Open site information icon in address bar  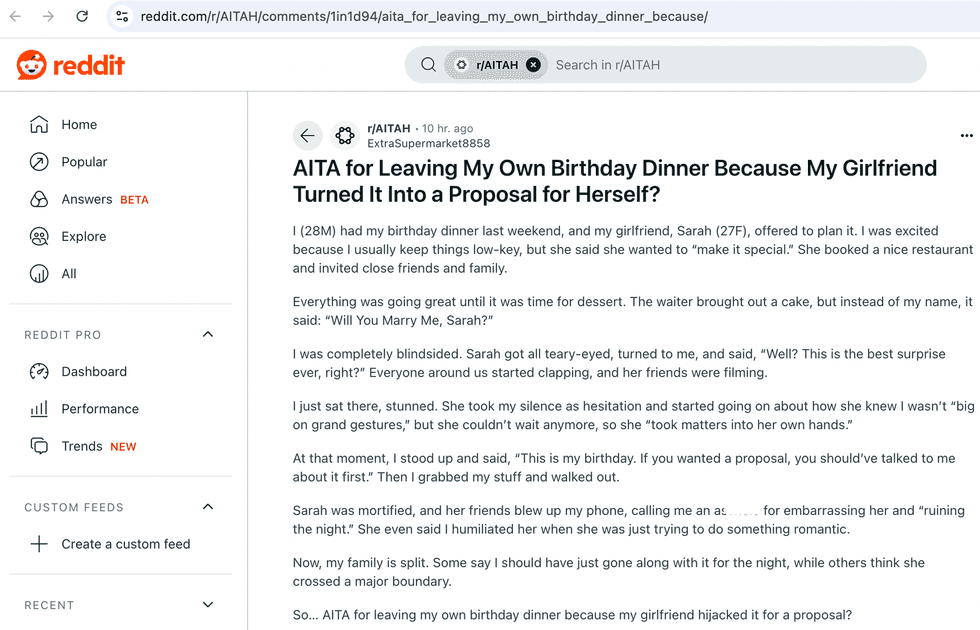tap(122, 16)
